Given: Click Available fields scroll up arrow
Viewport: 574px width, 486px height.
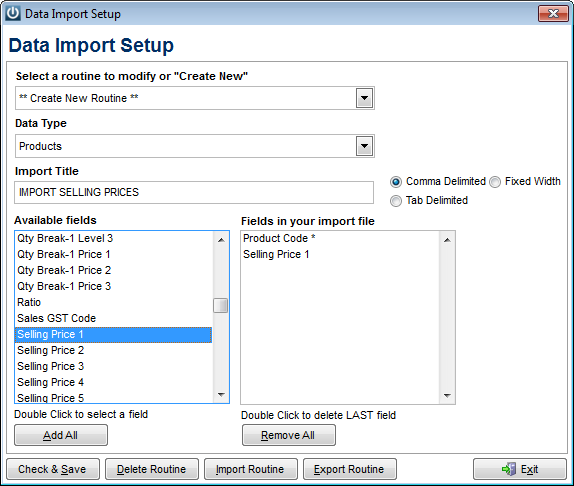Looking at the screenshot, I should coord(221,240).
